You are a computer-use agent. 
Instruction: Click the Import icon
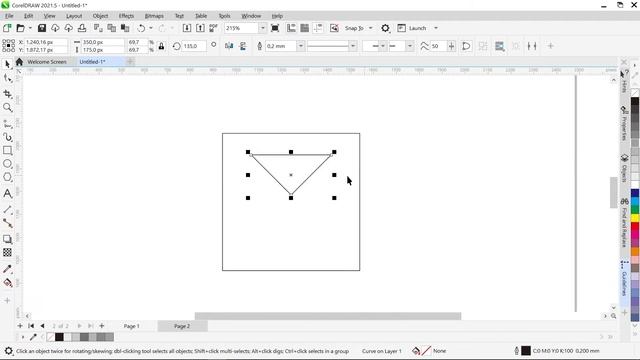187,28
